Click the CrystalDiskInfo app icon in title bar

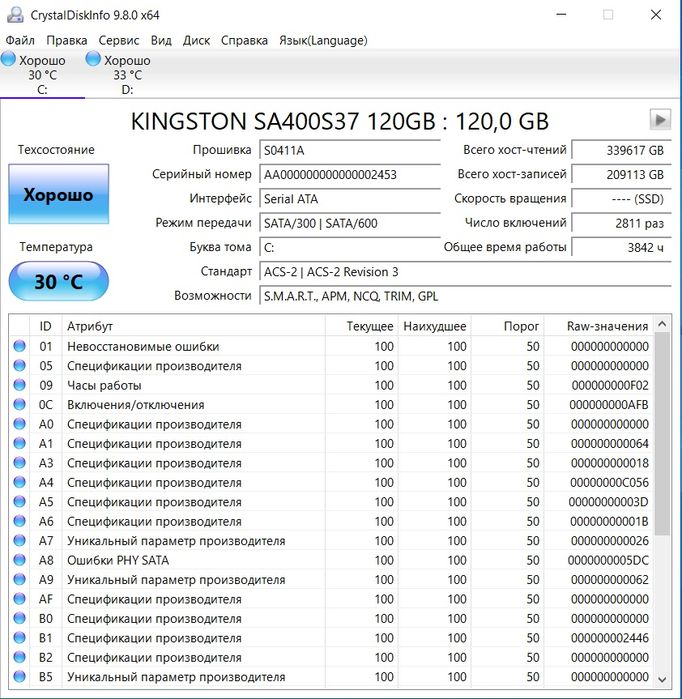[x=16, y=15]
